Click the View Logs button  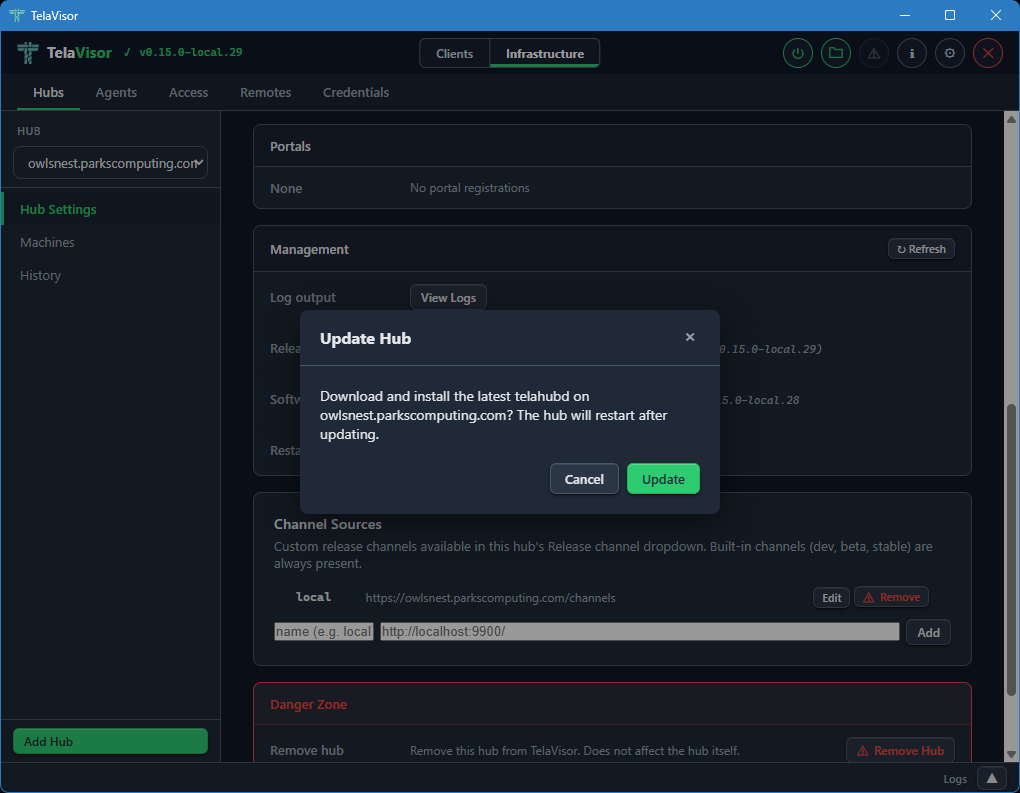coord(448,297)
